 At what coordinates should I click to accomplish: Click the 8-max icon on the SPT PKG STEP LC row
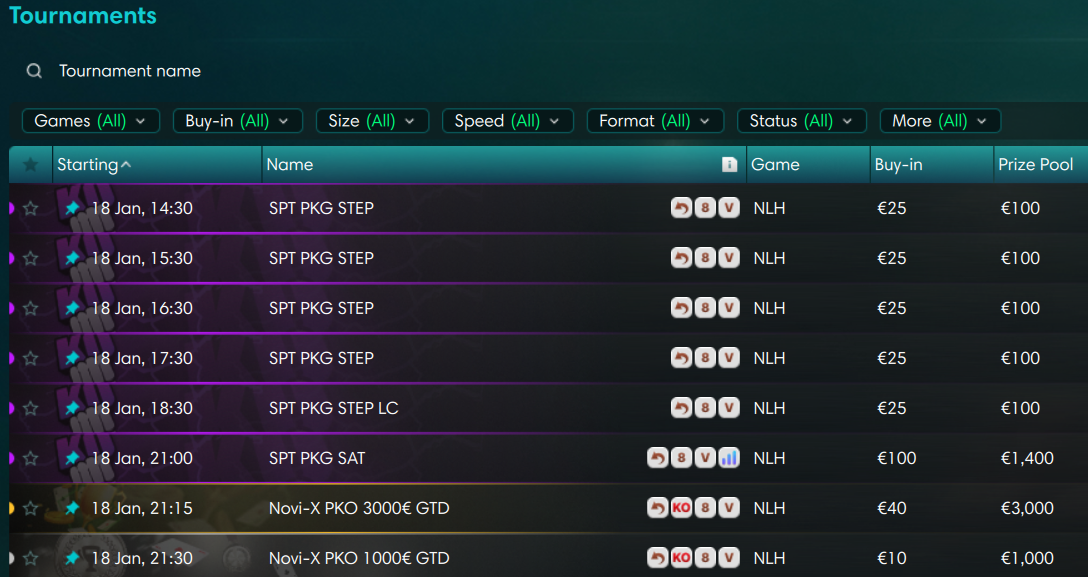click(705, 408)
